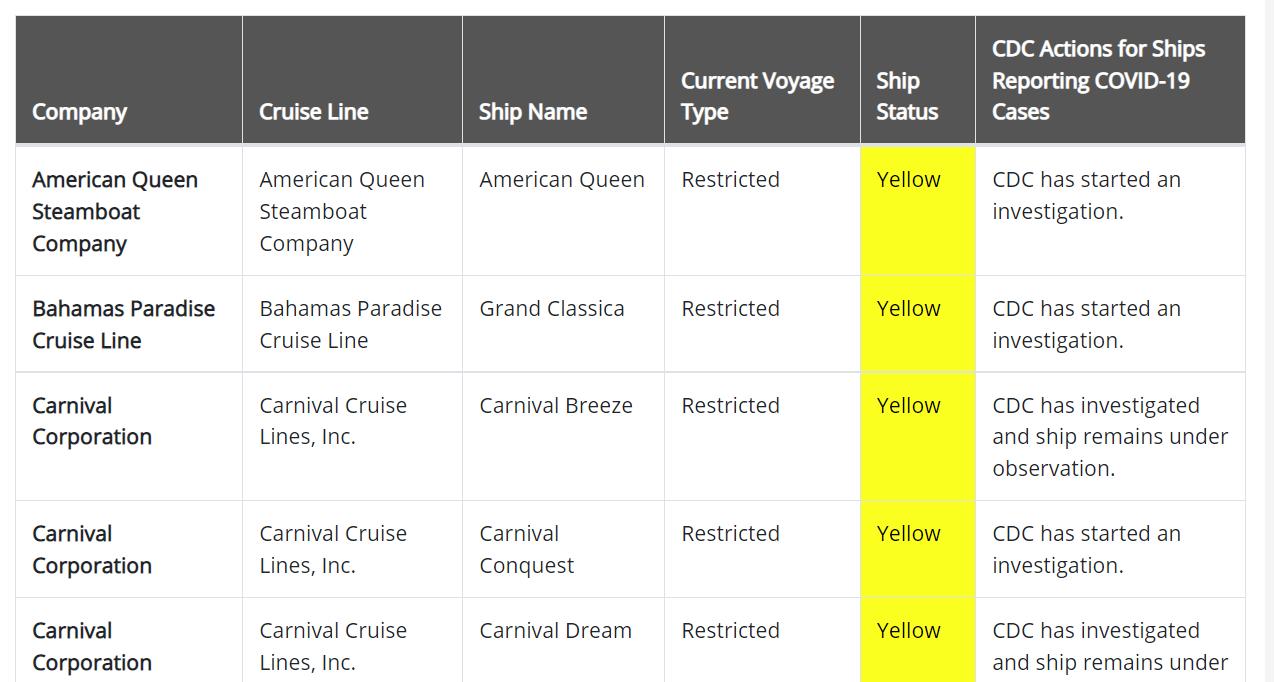Screen dimensions: 1274x682
Task: Click the Grand Classica ship name
Action: tap(552, 309)
